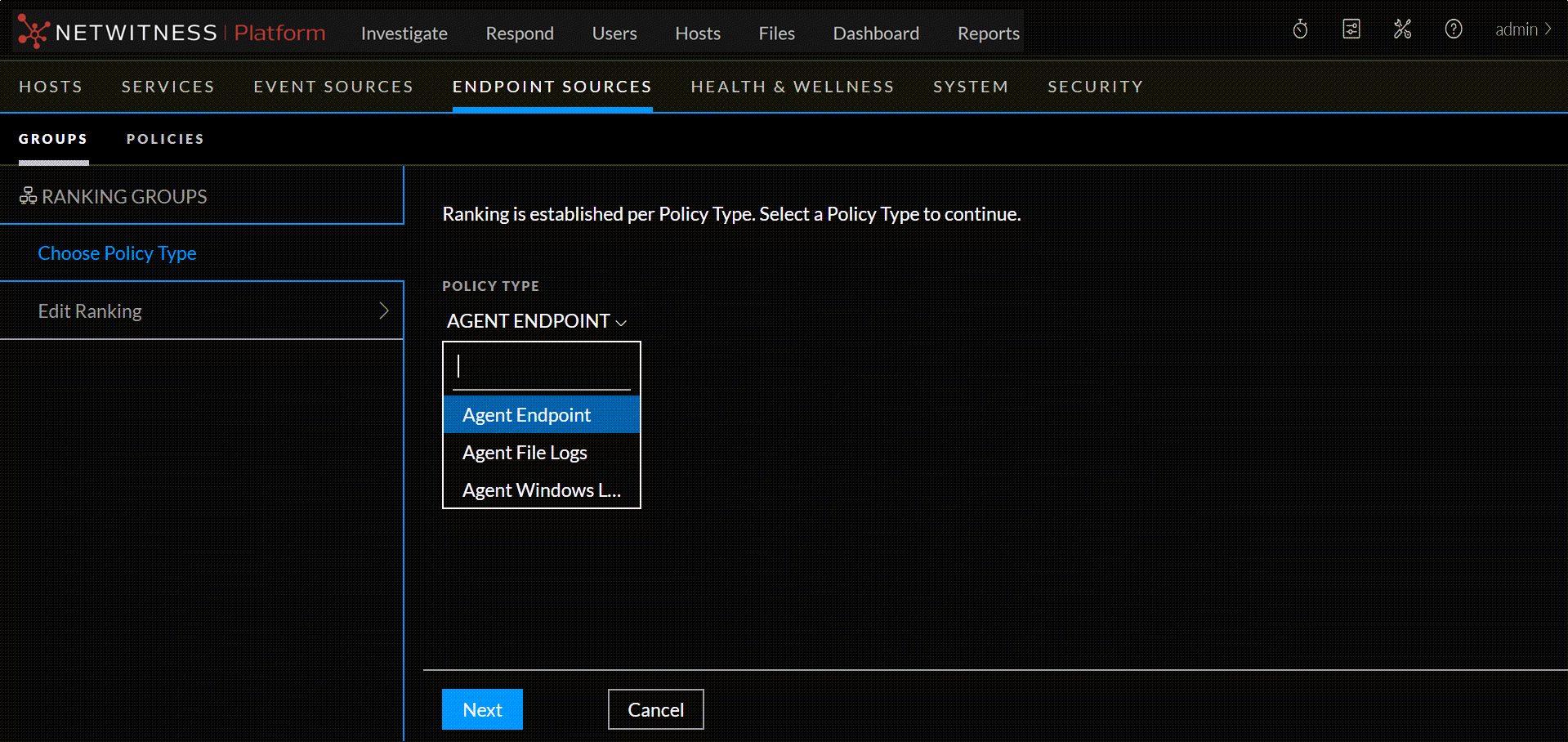Open the Health & Wellness tab

point(792,87)
